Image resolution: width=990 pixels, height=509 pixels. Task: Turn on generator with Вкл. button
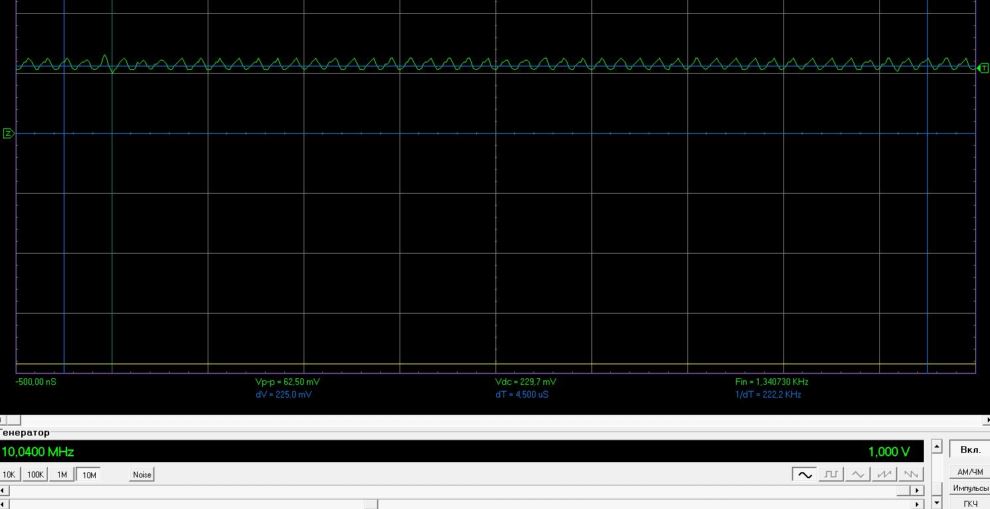[970, 449]
